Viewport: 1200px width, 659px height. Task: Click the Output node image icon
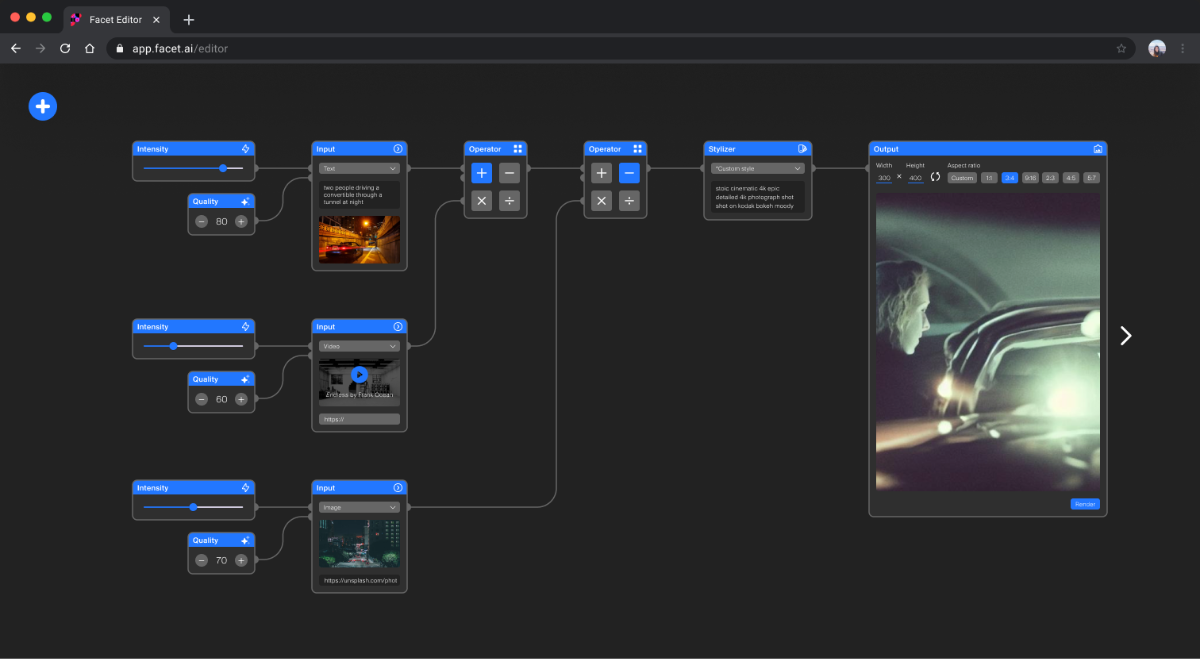click(1098, 149)
